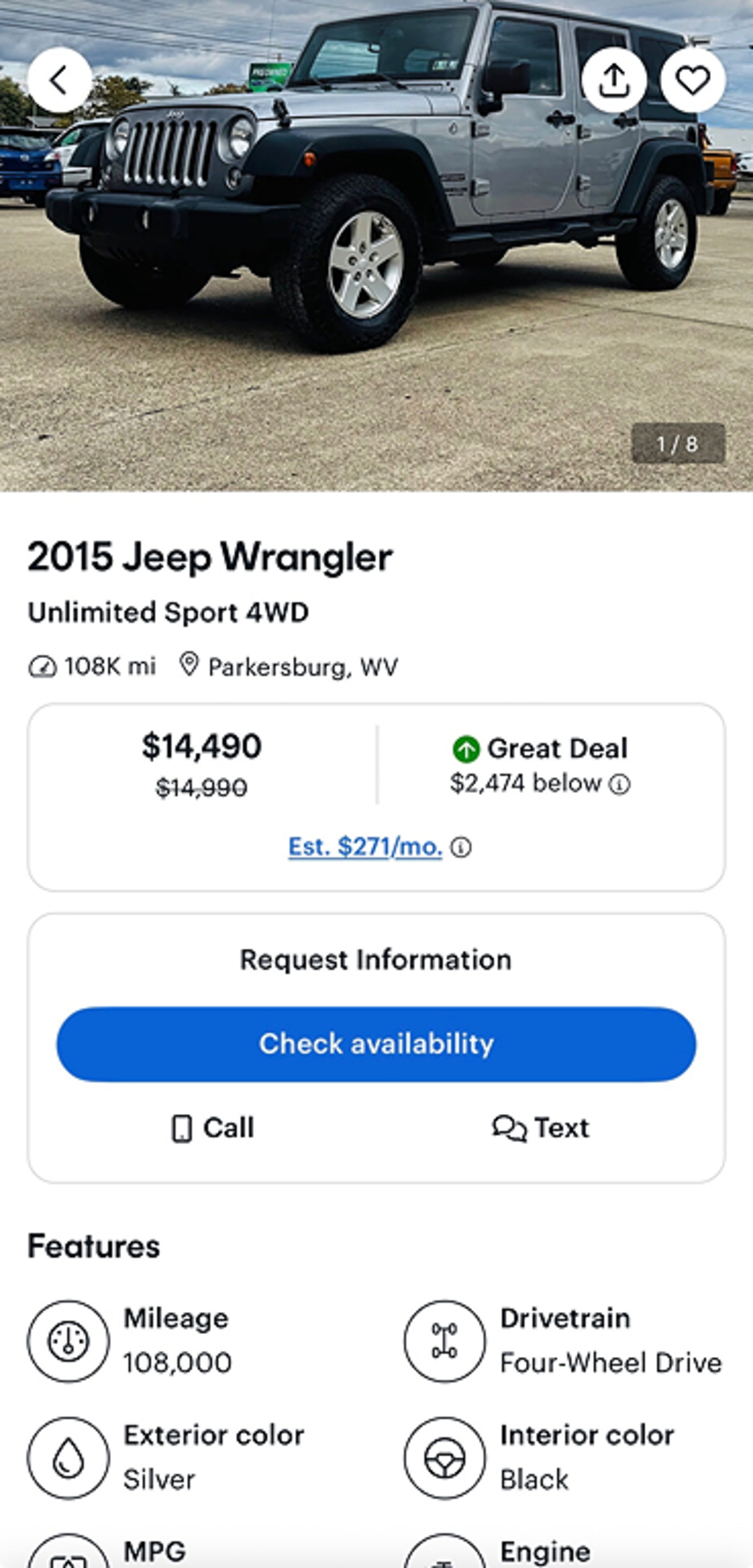Tap Call to phone the dealer
The image size is (753, 1568).
point(213,1128)
